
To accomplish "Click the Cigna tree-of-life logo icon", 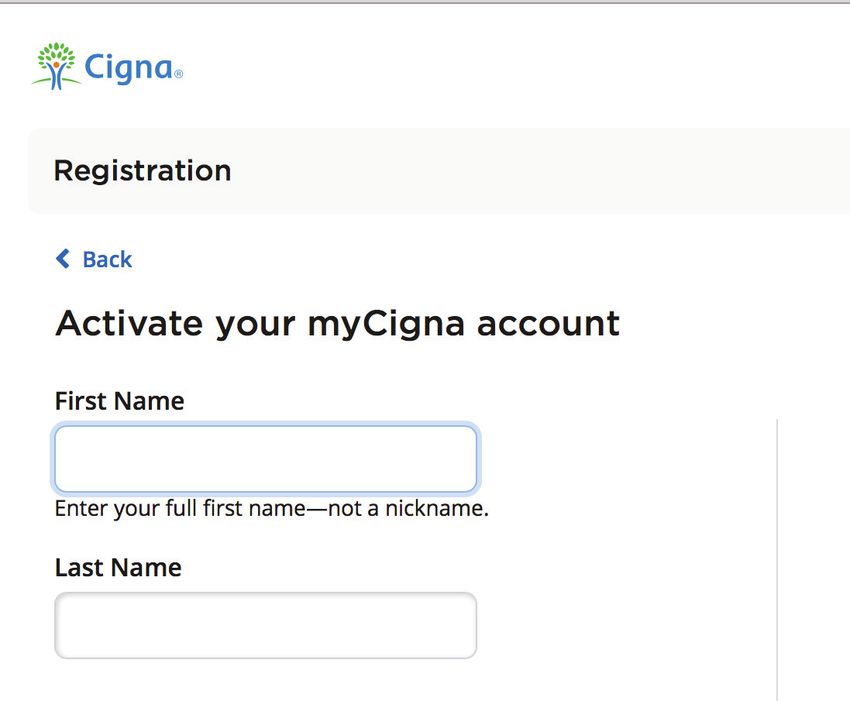I will pos(56,66).
